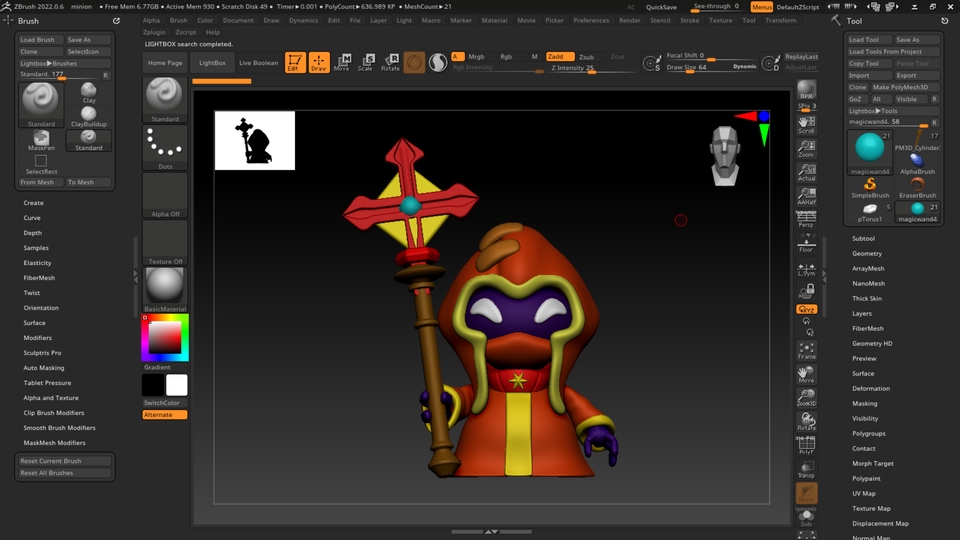Expand the Smooth Brush Modifiers section
The width and height of the screenshot is (960, 540).
point(59,428)
